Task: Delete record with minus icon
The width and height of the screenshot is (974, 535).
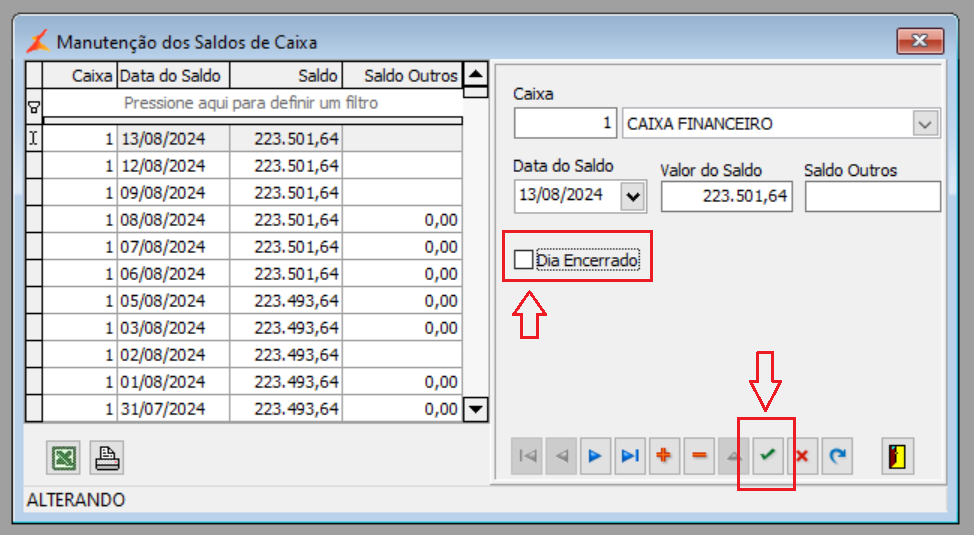Action: (699, 456)
